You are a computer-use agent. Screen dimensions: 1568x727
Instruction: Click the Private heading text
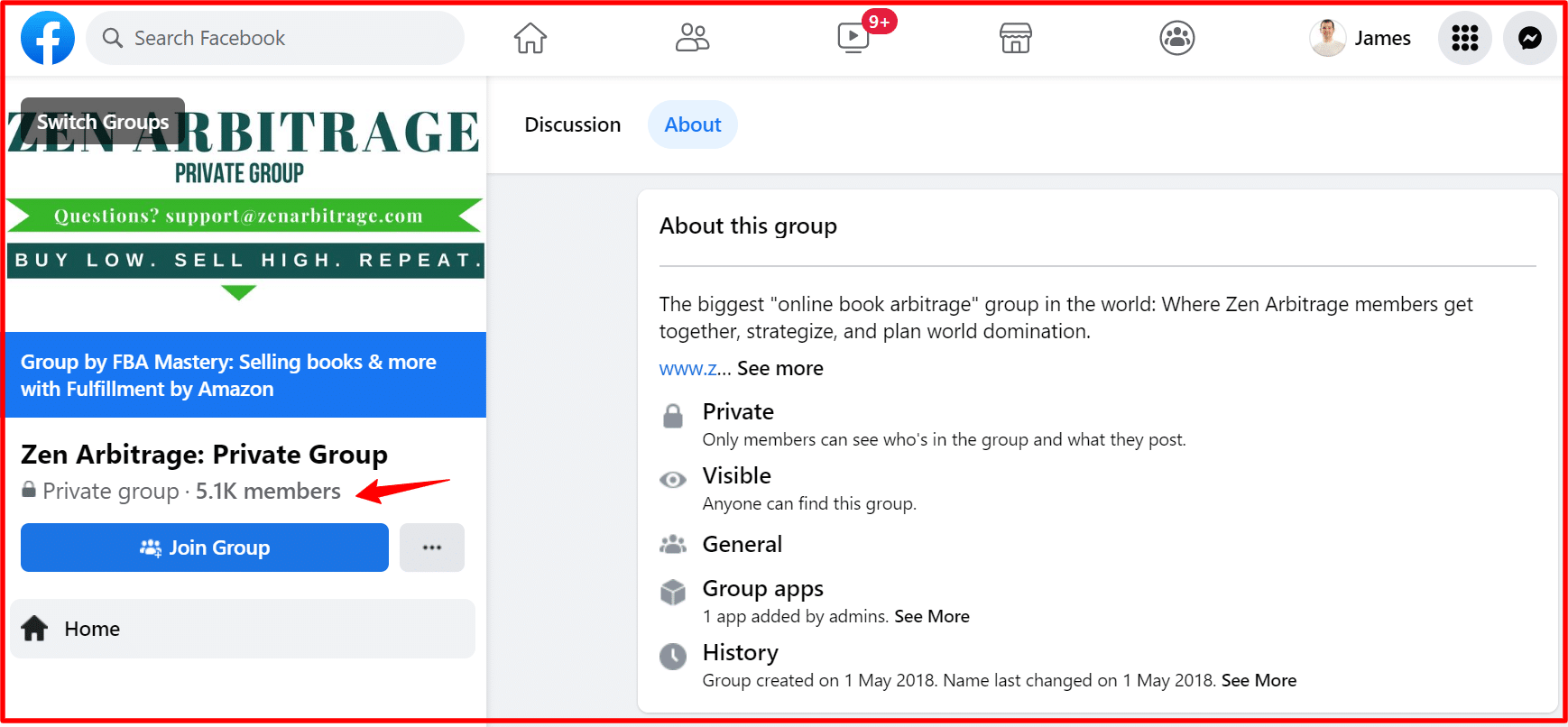pos(738,411)
